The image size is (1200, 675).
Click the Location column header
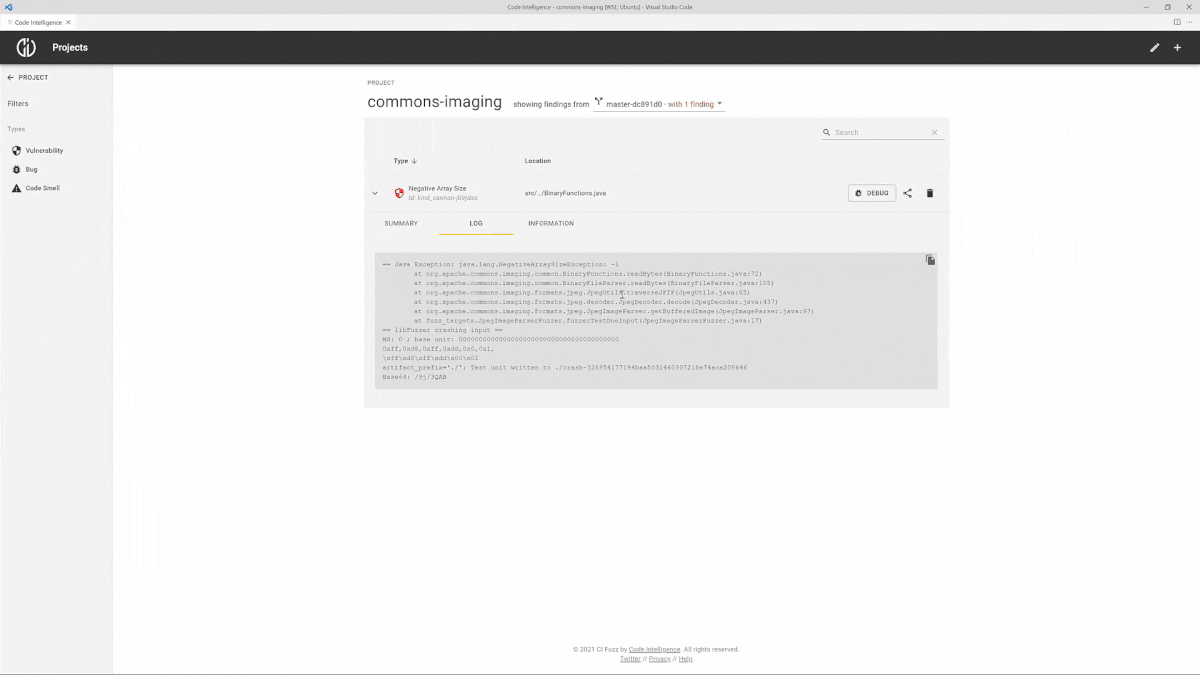pyautogui.click(x=538, y=160)
